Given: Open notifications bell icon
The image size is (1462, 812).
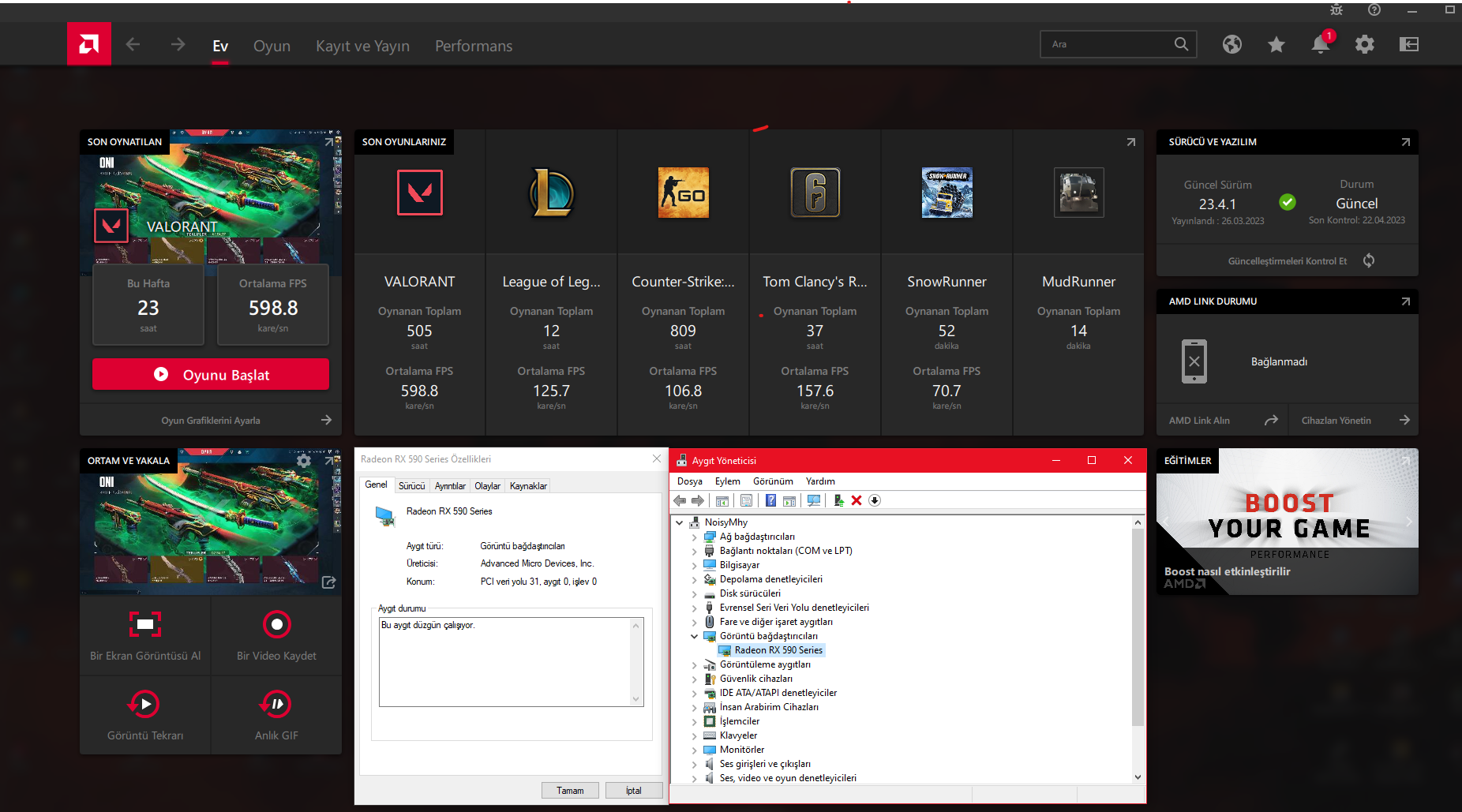Looking at the screenshot, I should click(1321, 43).
